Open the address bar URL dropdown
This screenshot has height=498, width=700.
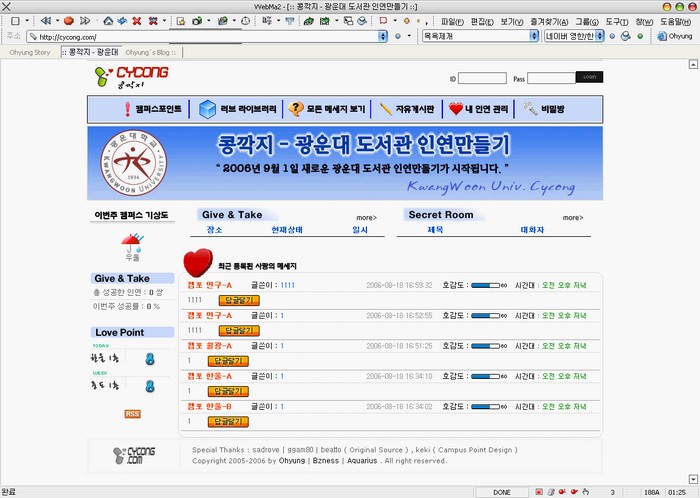[383, 36]
